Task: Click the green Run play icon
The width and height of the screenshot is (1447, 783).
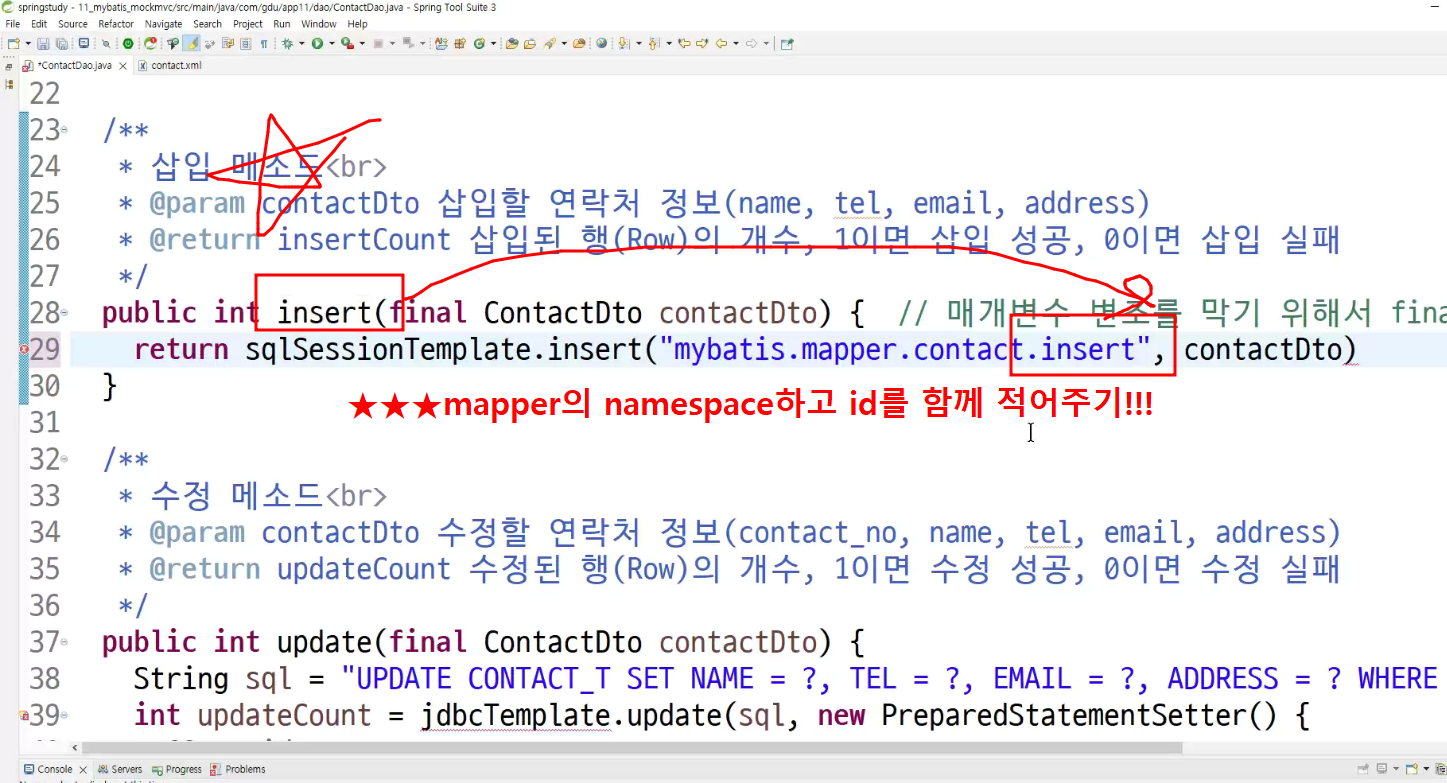Action: point(316,44)
